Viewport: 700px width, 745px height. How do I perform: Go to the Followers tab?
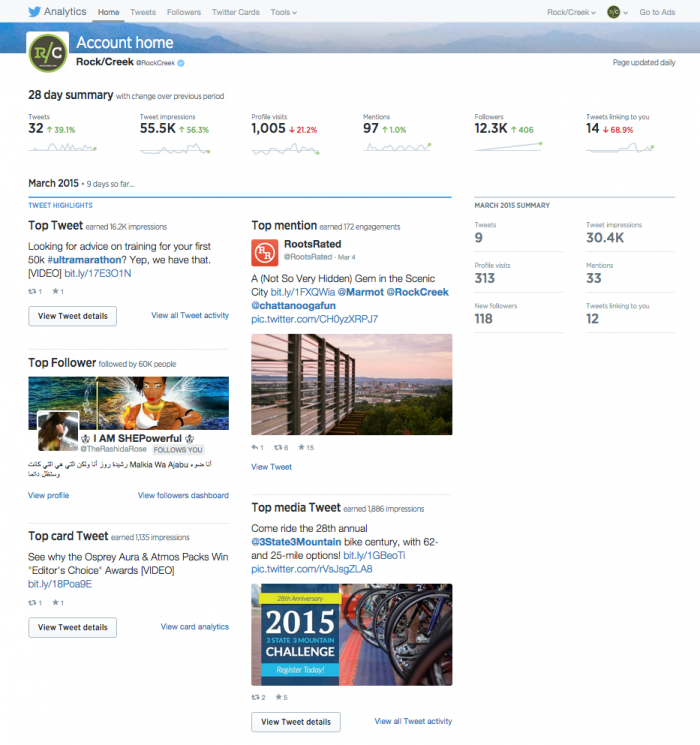(x=184, y=12)
